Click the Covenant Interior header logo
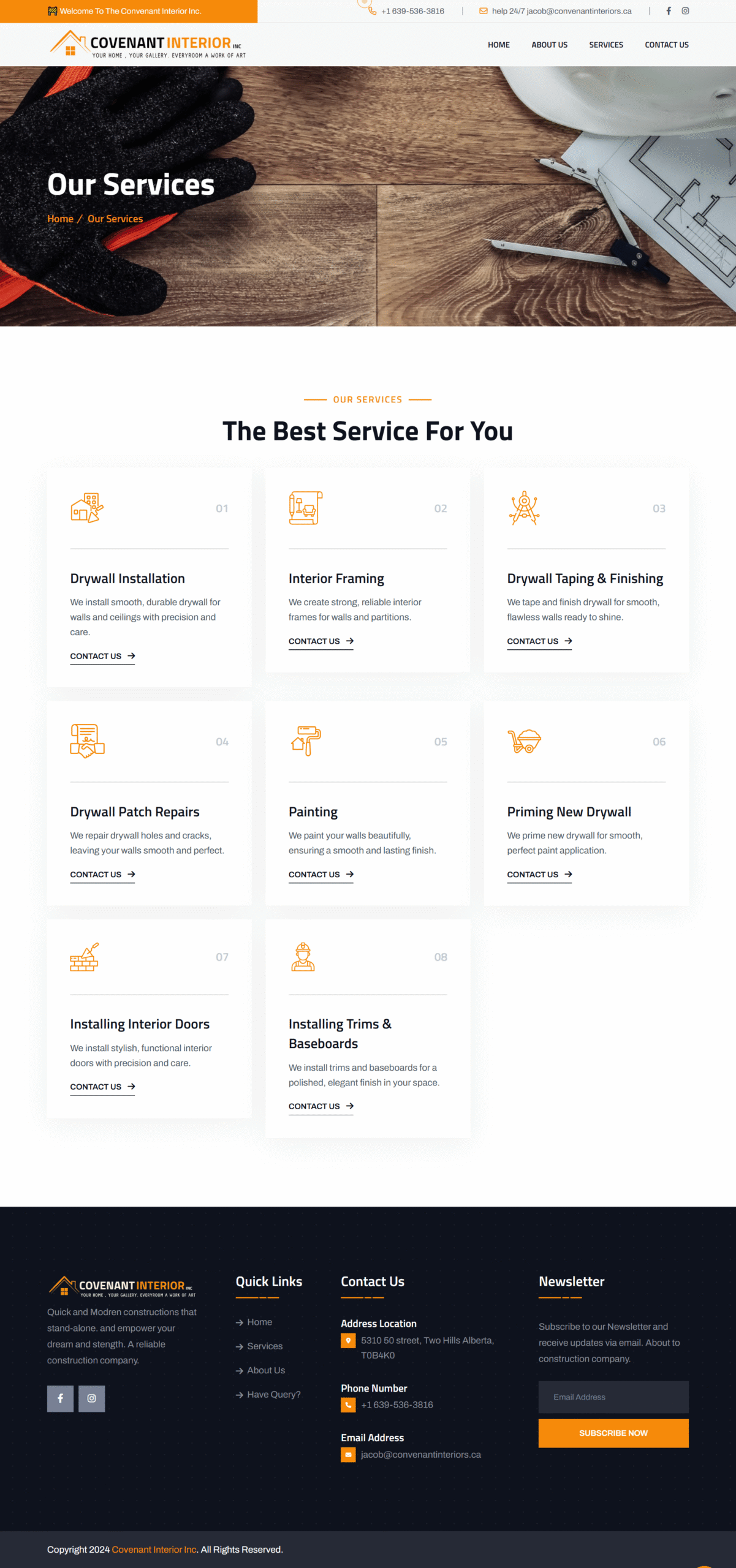The height and width of the screenshot is (1568, 736). (x=148, y=44)
